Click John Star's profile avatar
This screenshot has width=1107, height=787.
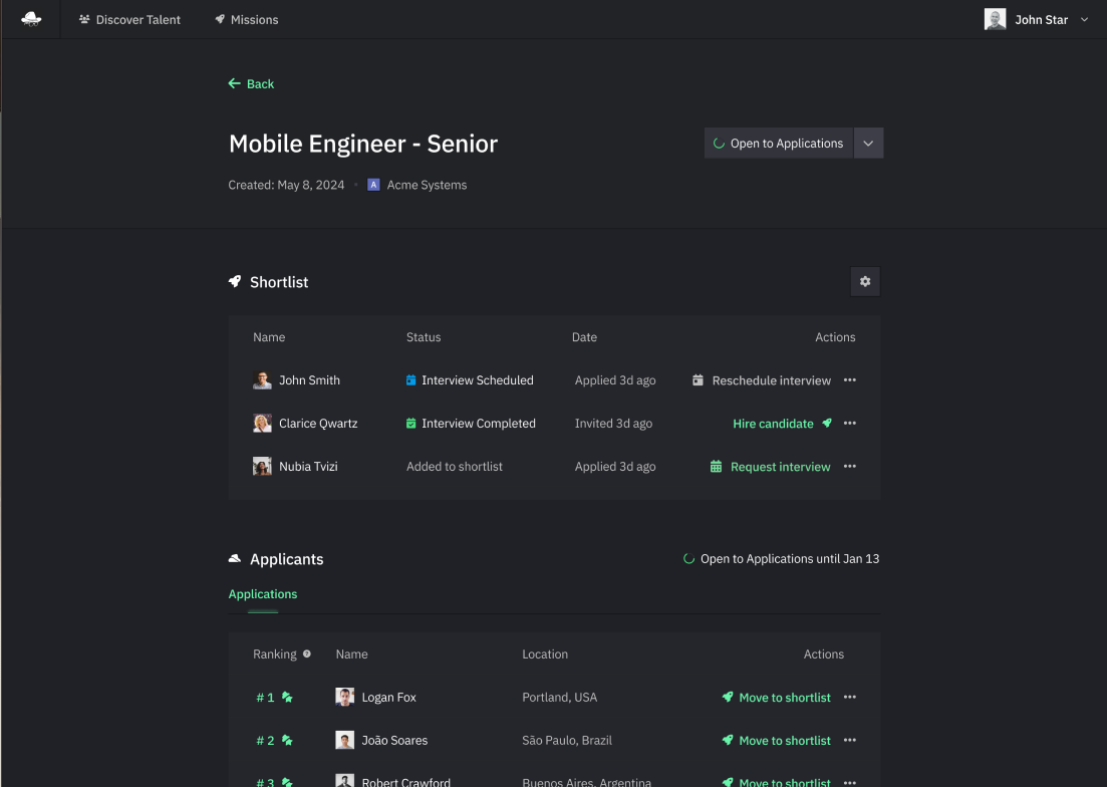point(995,19)
